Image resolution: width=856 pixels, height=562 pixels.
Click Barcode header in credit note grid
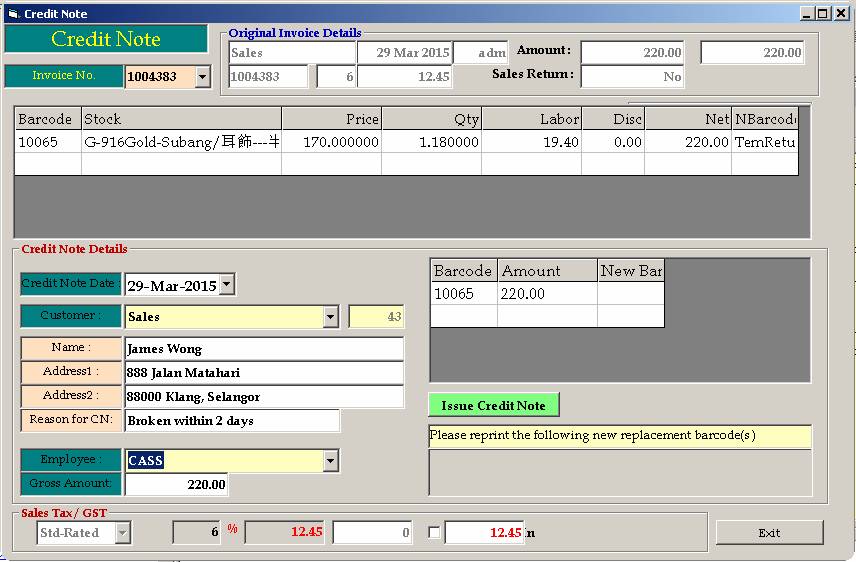point(464,270)
